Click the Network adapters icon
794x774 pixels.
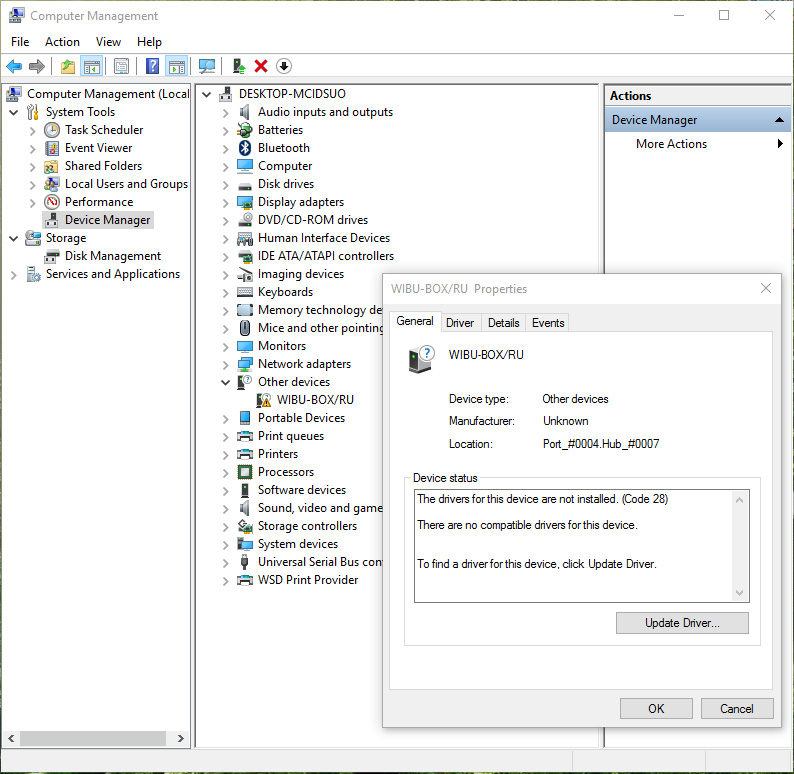click(x=245, y=364)
